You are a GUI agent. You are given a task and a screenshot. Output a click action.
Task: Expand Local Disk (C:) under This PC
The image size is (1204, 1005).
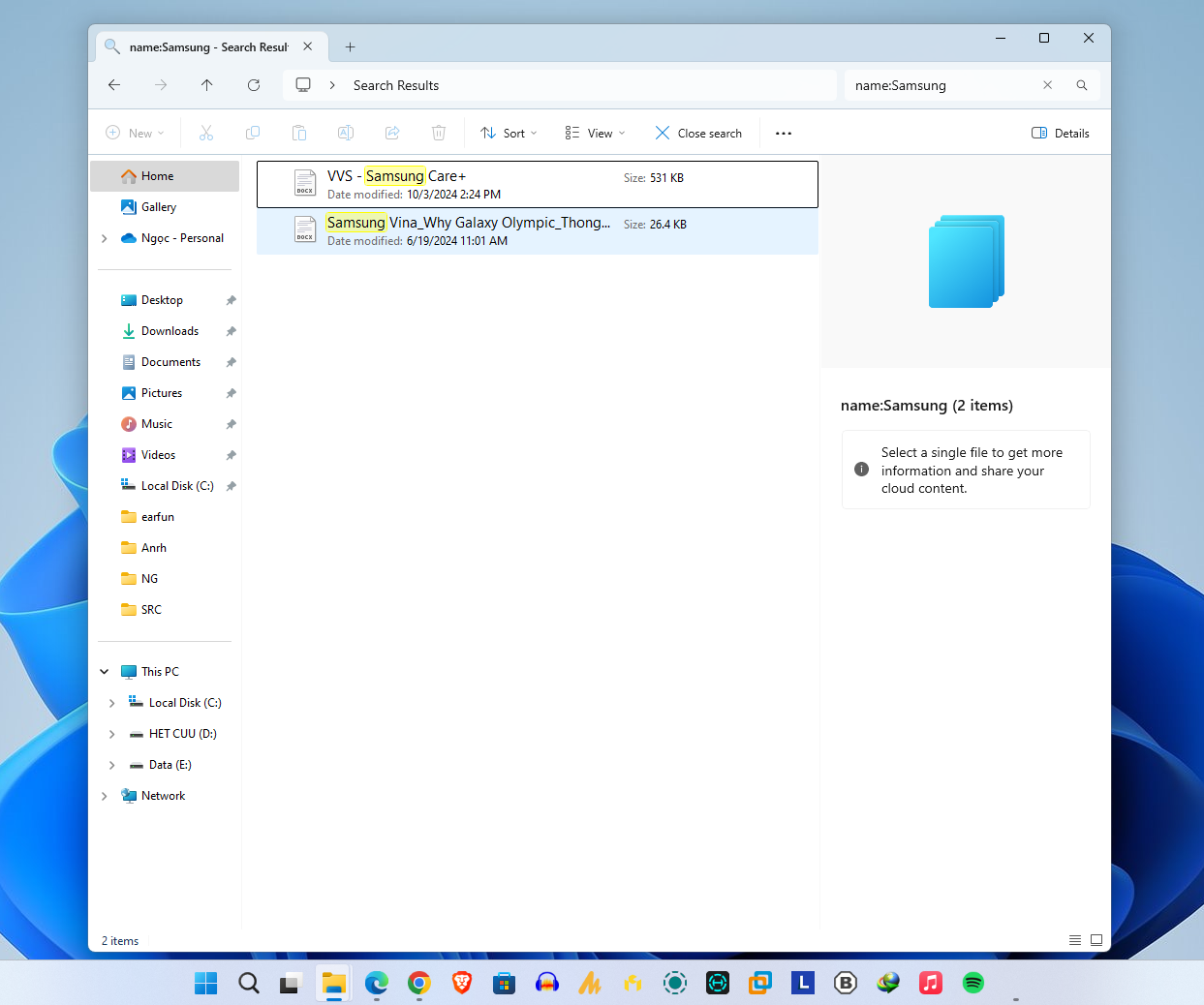point(112,703)
